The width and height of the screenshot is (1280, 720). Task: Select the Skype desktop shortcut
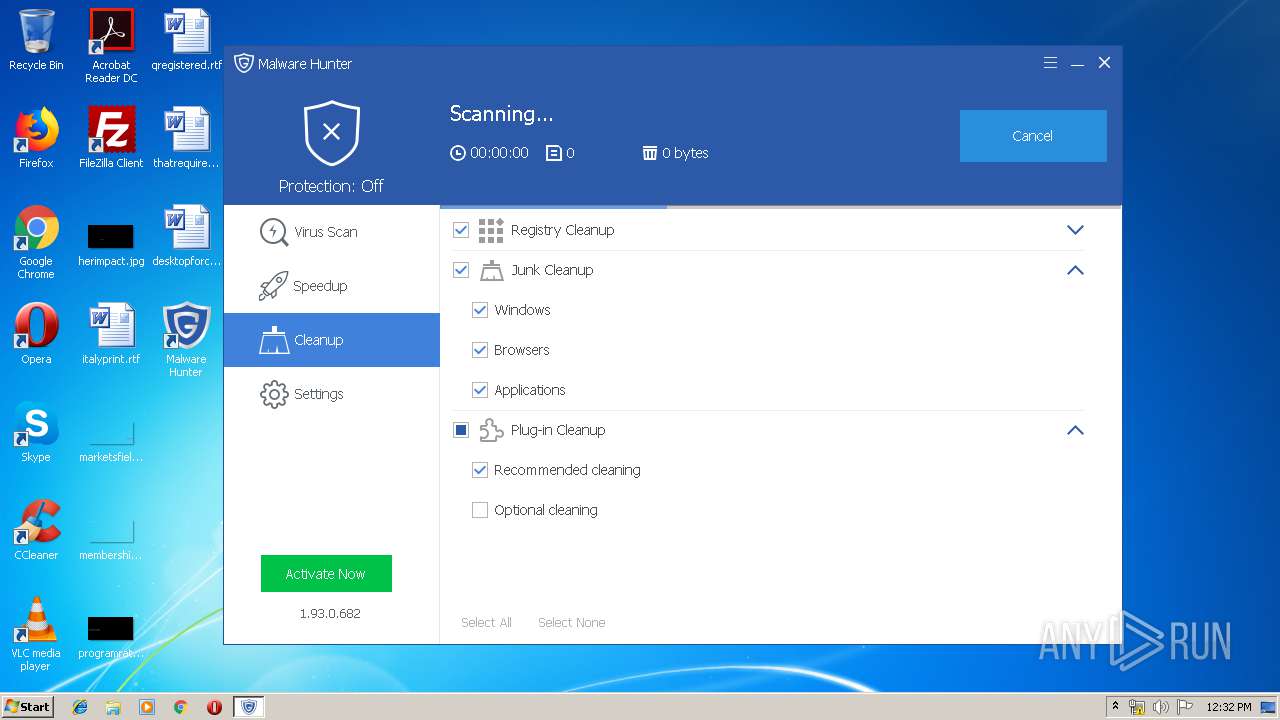tap(36, 432)
